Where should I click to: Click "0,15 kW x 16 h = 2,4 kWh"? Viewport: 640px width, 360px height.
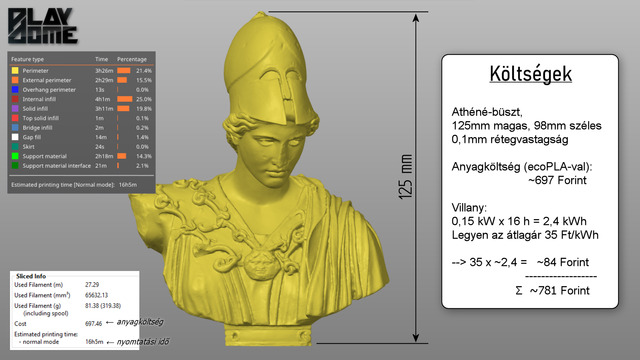519,221
